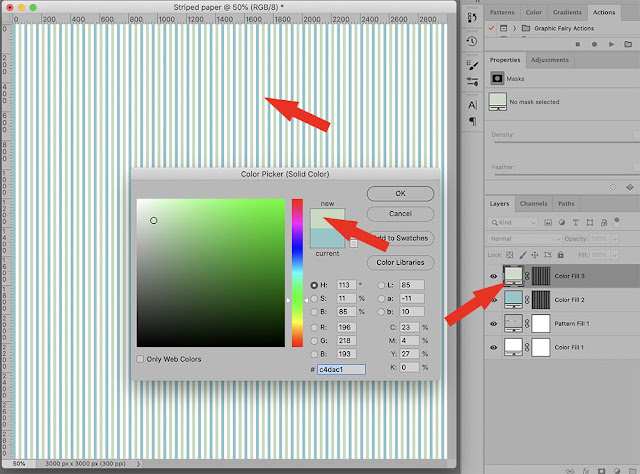Filter layers by smart objects icon
The image size is (640, 474).
click(604, 223)
